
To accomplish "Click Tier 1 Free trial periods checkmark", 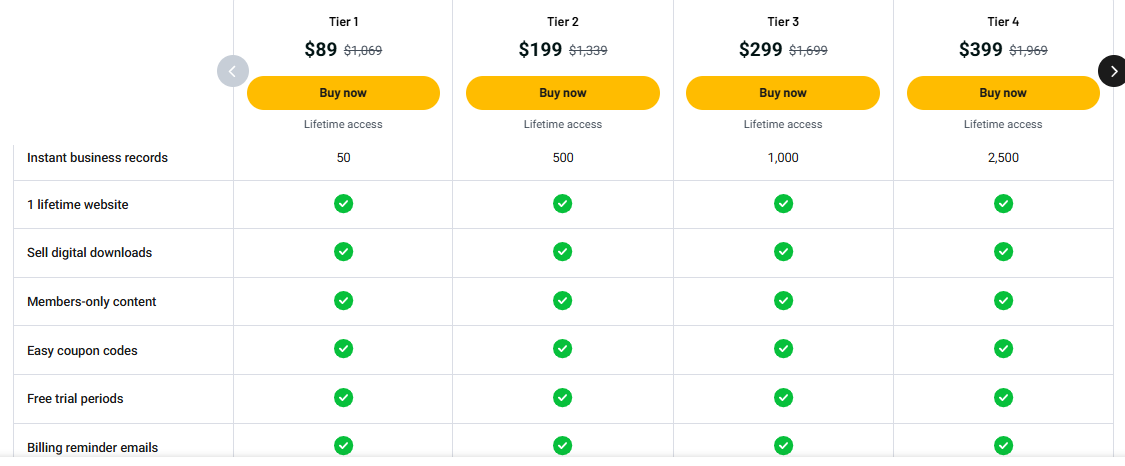I will [344, 397].
